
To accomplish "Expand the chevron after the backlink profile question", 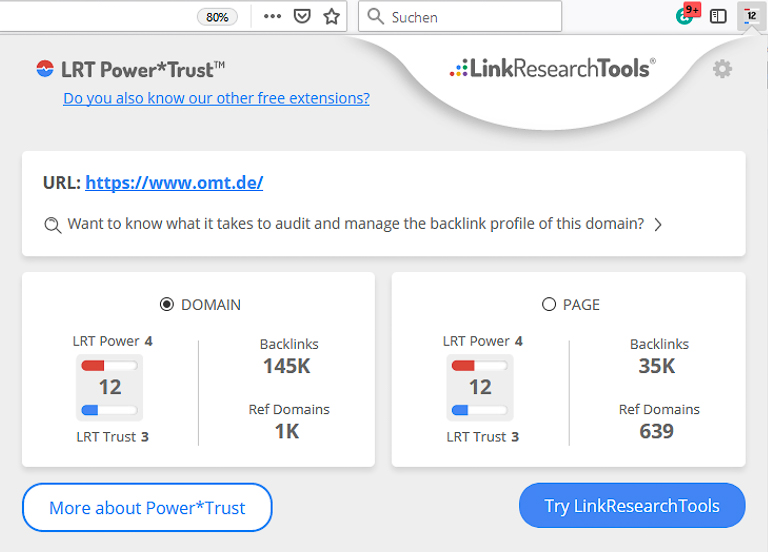I will click(658, 224).
